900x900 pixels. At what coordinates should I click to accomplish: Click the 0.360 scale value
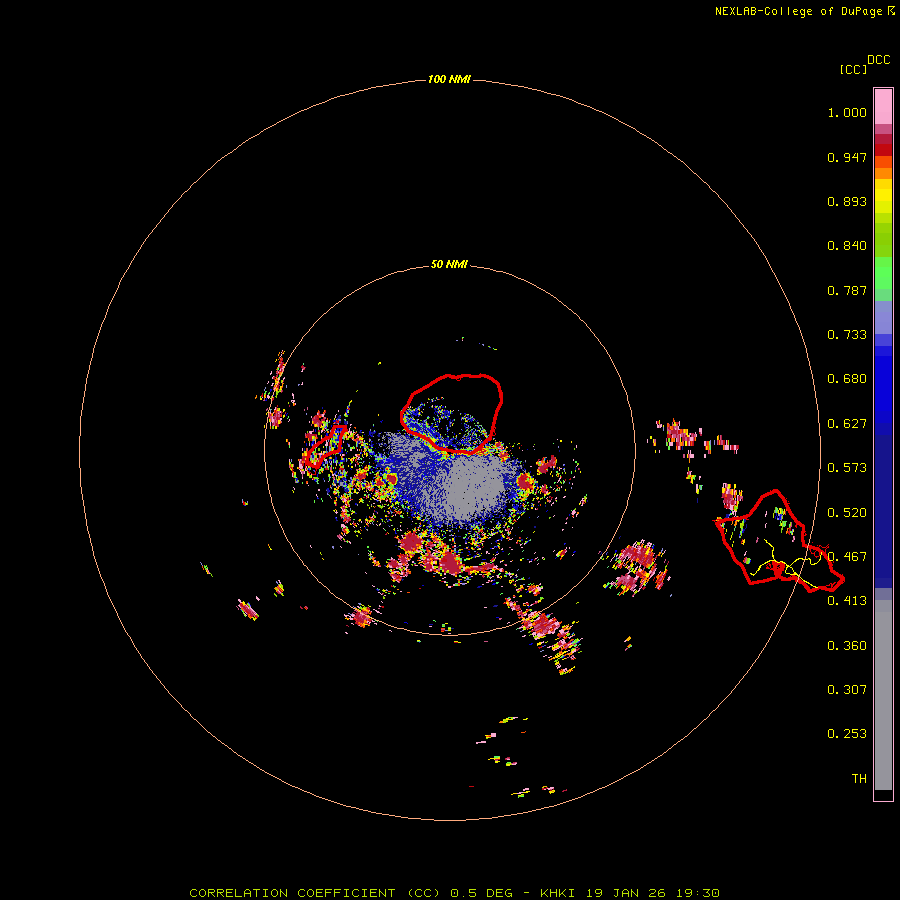(847, 646)
